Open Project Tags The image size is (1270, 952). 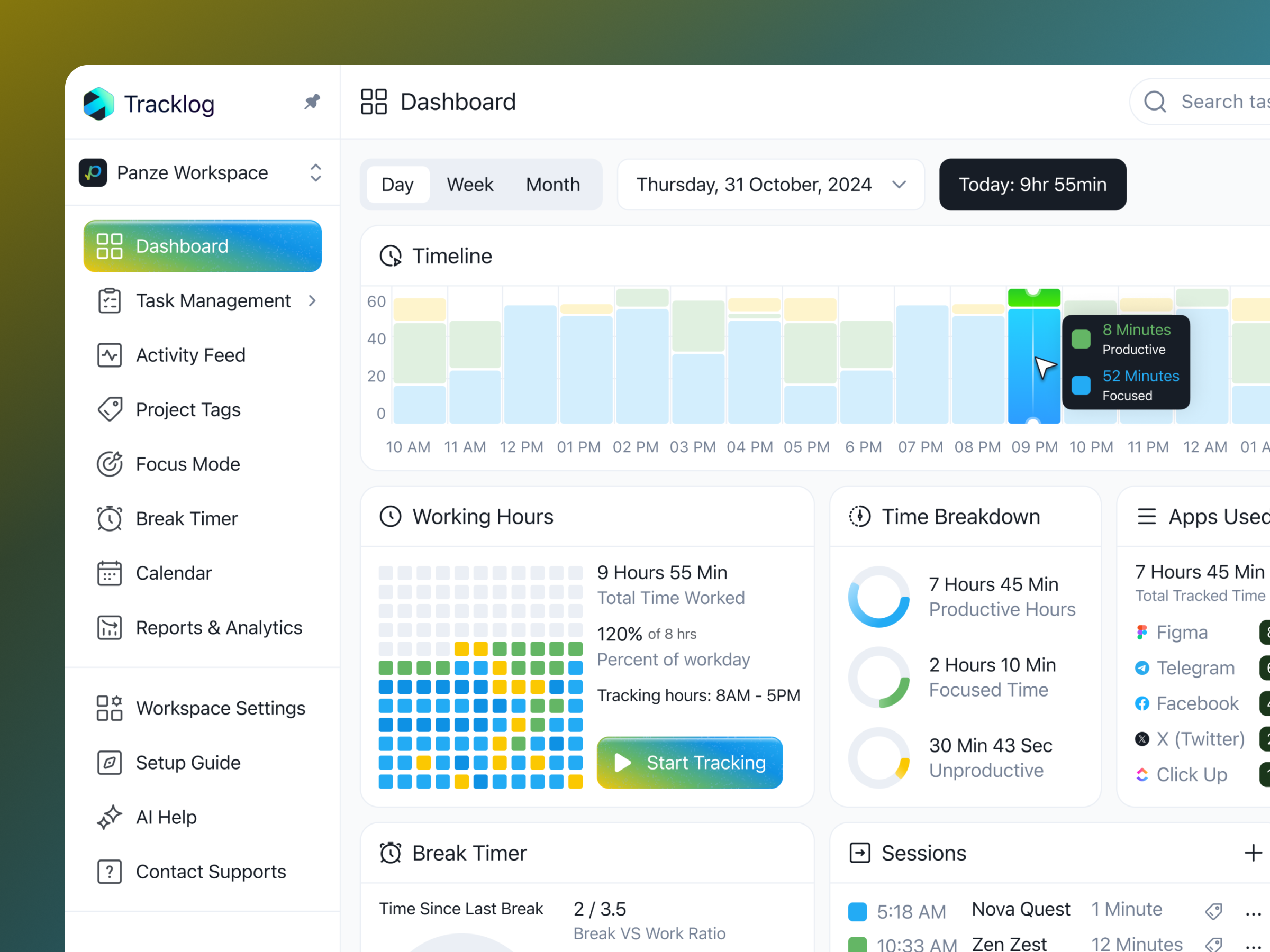(x=188, y=409)
